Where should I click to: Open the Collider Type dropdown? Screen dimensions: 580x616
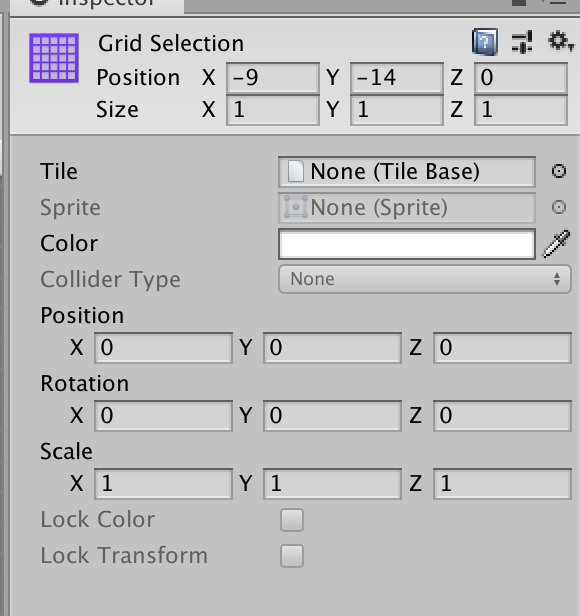[424, 279]
